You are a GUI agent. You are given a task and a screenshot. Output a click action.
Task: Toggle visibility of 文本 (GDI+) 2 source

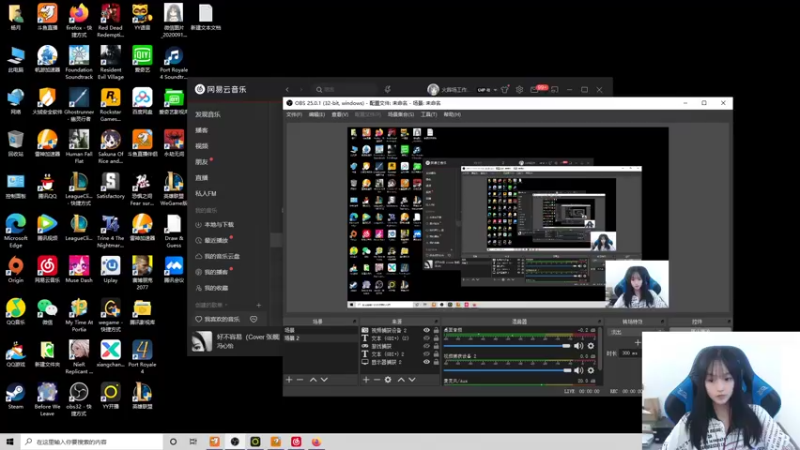click(427, 354)
